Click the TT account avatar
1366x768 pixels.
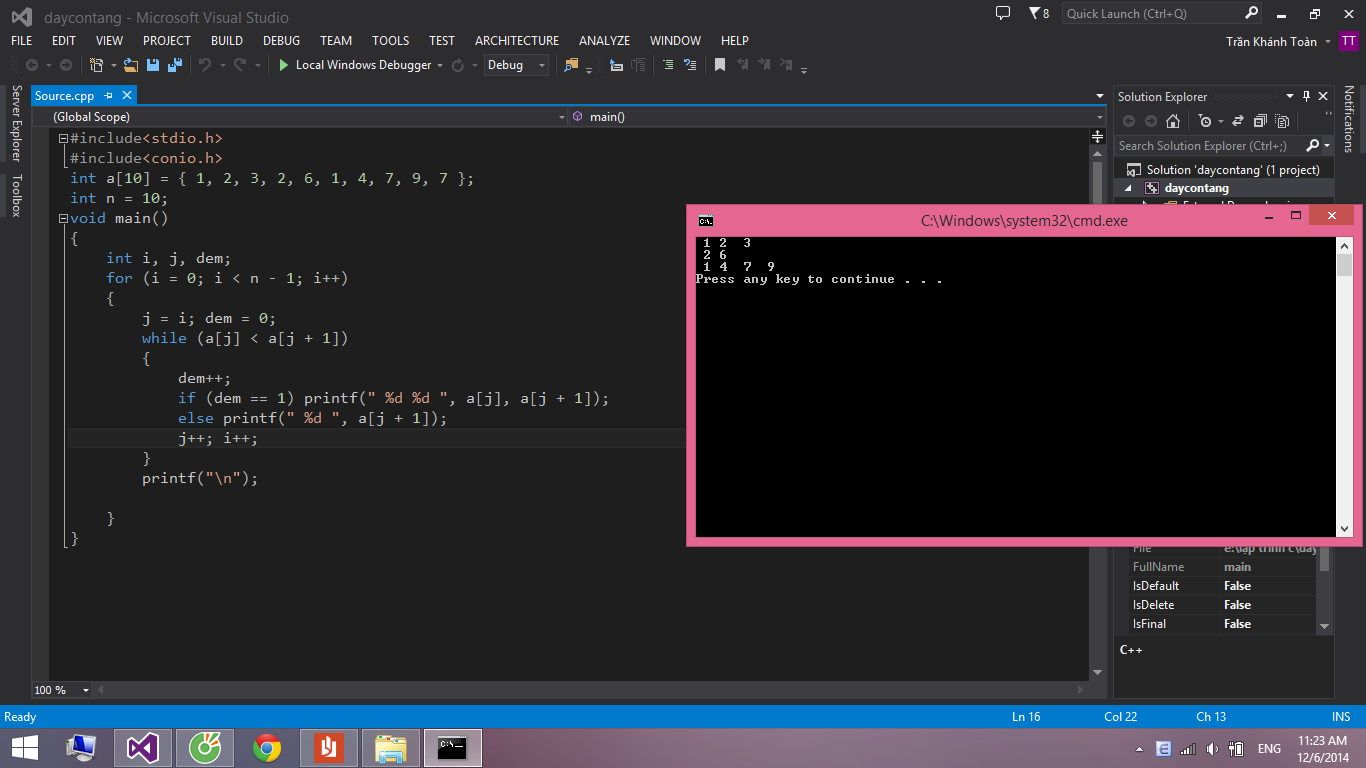point(1349,42)
